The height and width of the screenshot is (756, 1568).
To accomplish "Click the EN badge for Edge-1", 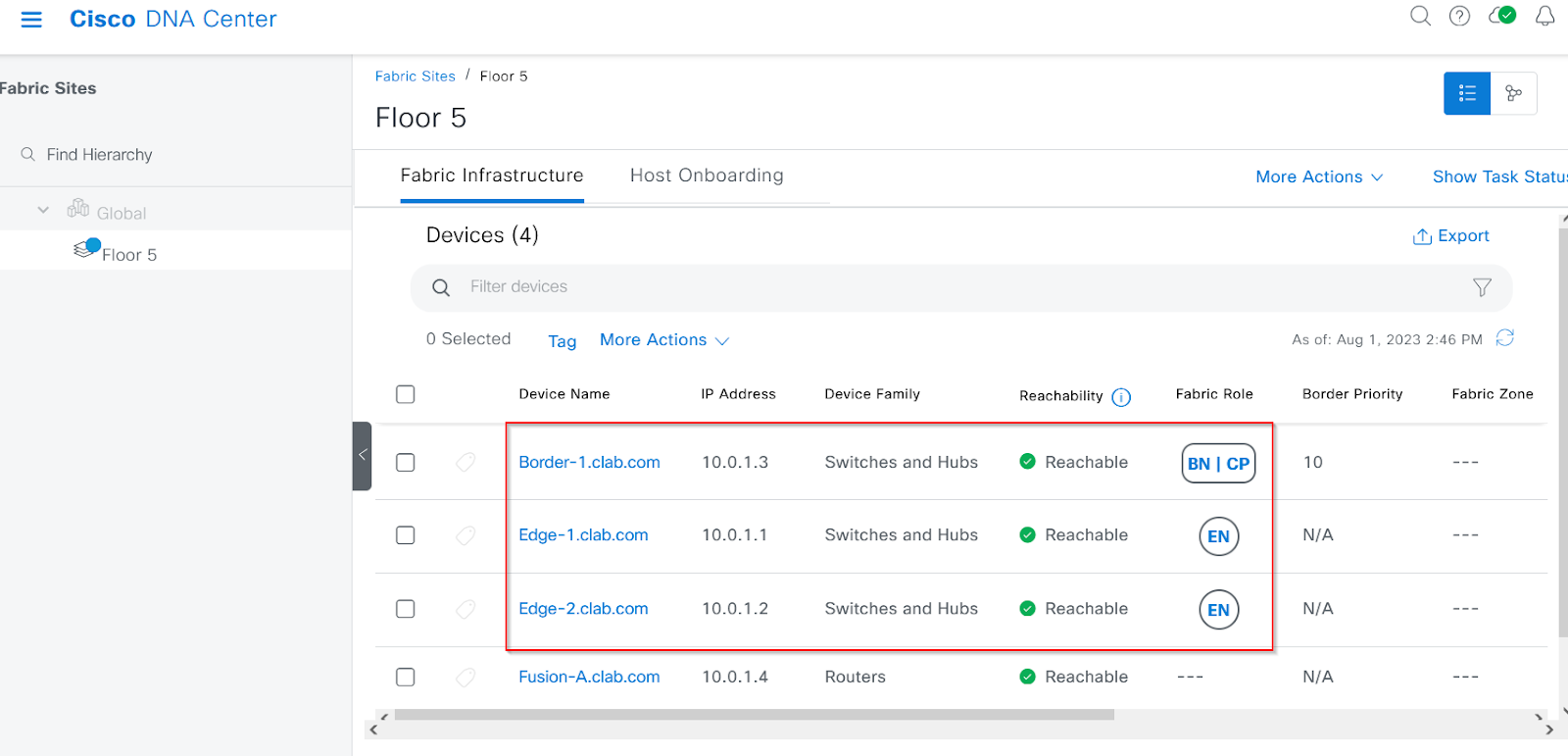I will pos(1218,536).
